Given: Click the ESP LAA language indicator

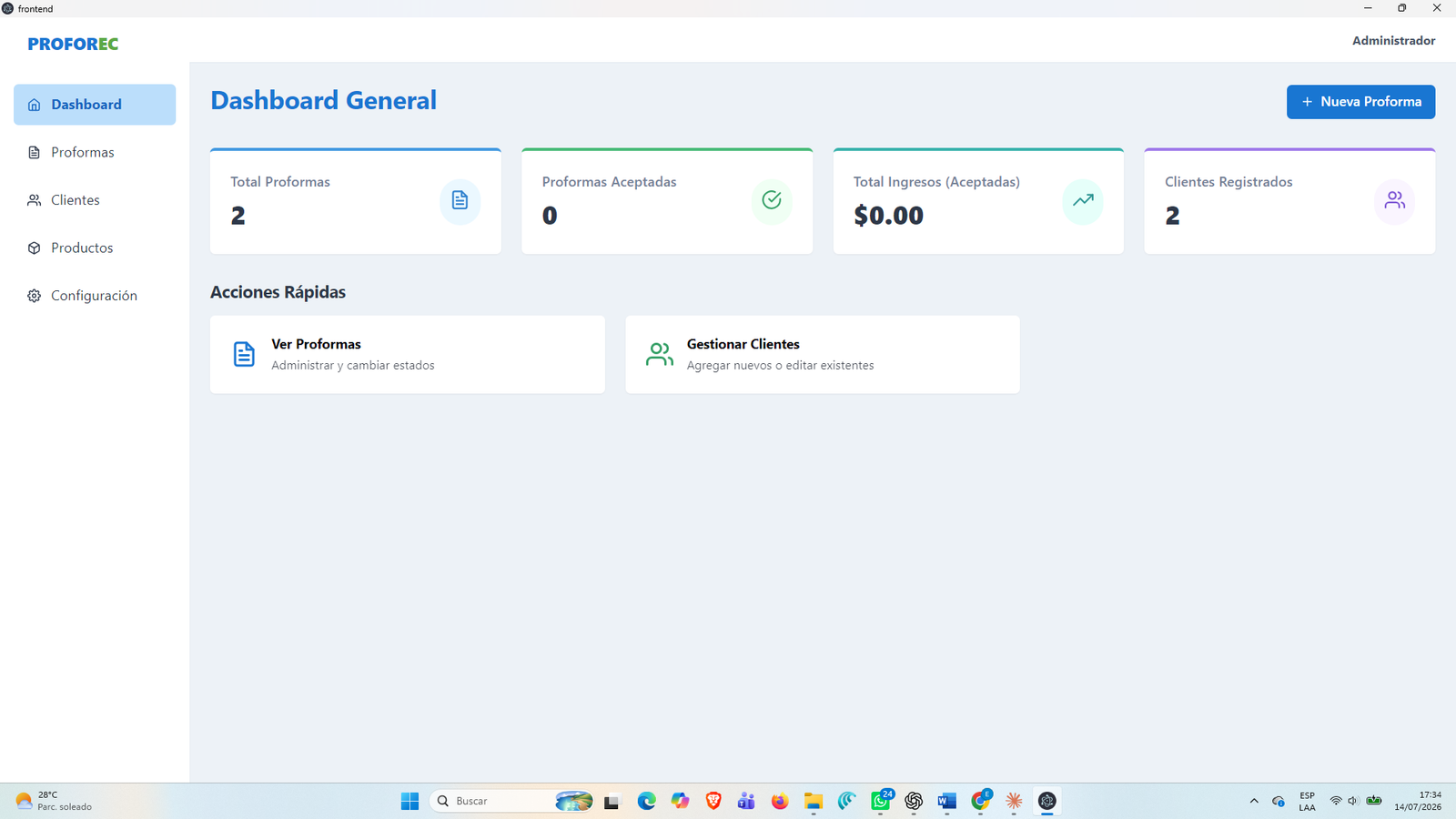Looking at the screenshot, I should click(x=1307, y=801).
